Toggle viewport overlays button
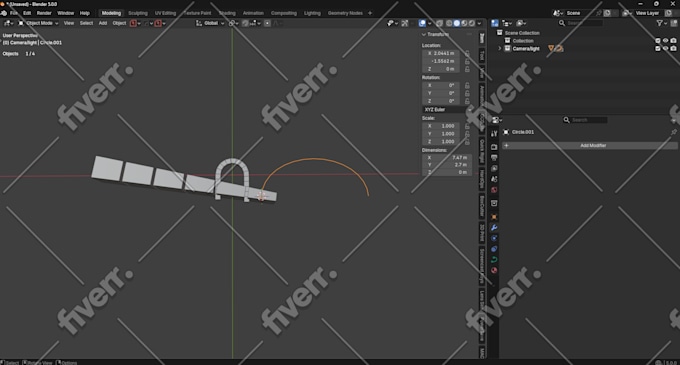The height and width of the screenshot is (365, 680). click(422, 23)
